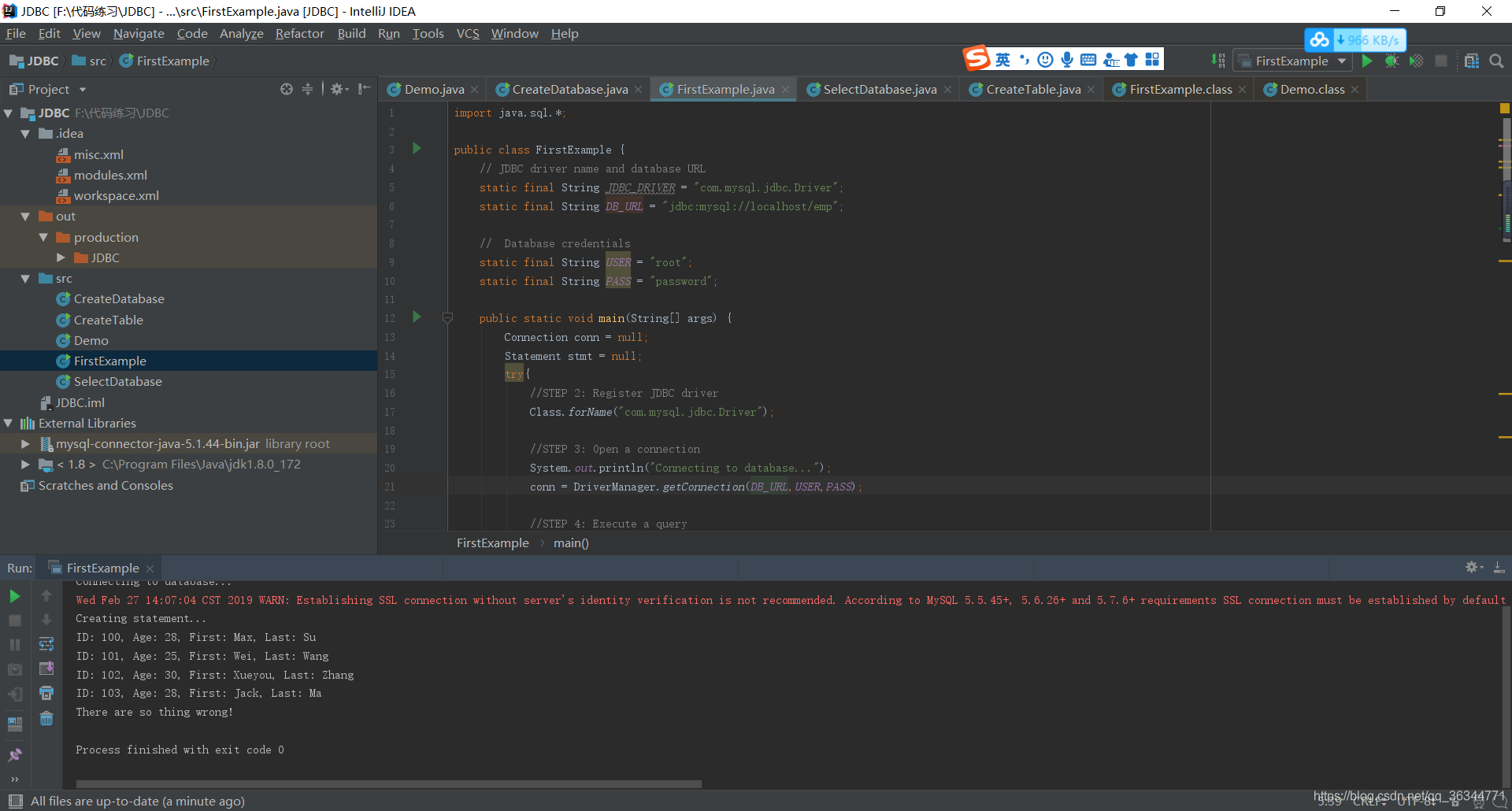
Task: Select CreateTable in the project tree
Action: (x=109, y=320)
